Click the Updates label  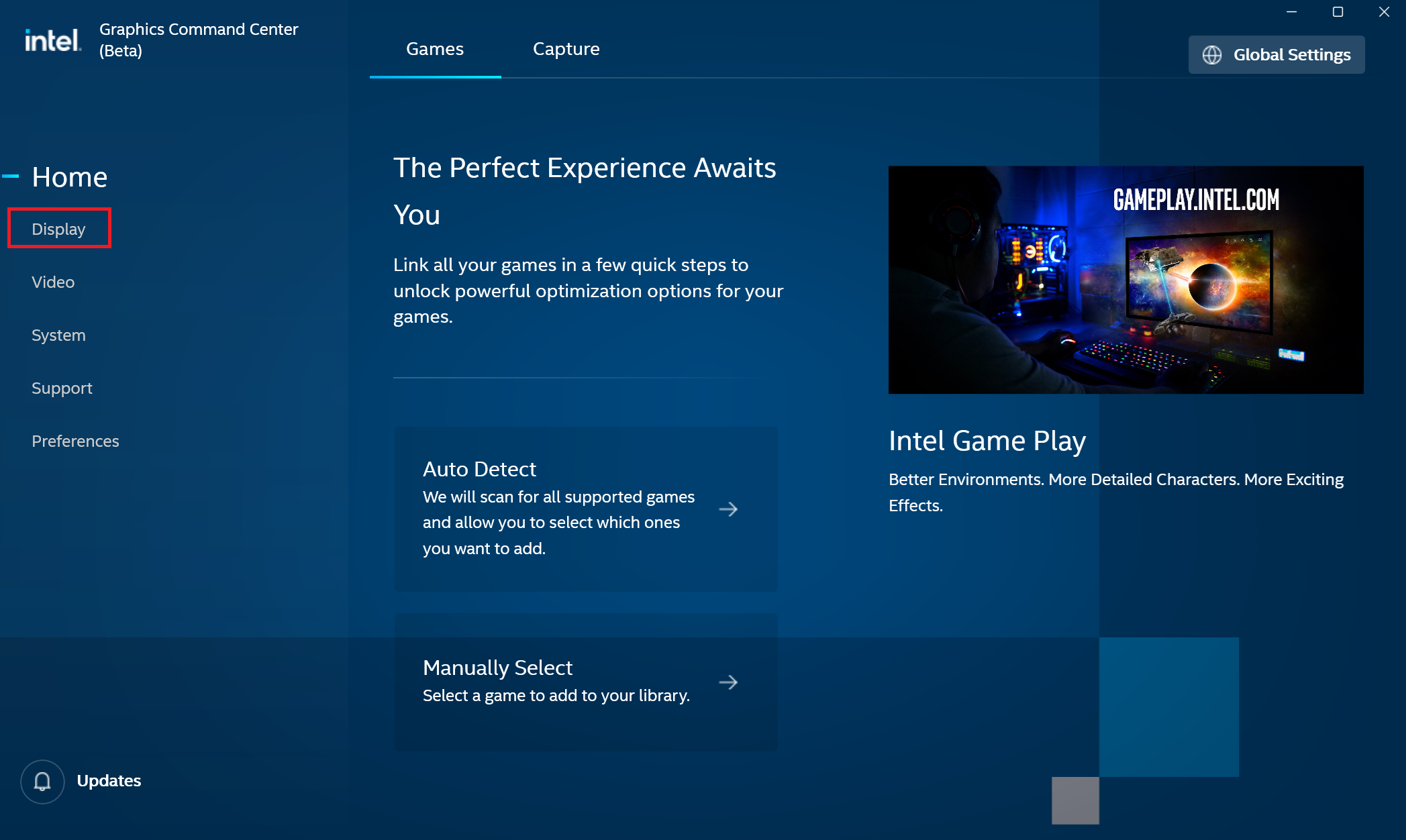pos(109,781)
